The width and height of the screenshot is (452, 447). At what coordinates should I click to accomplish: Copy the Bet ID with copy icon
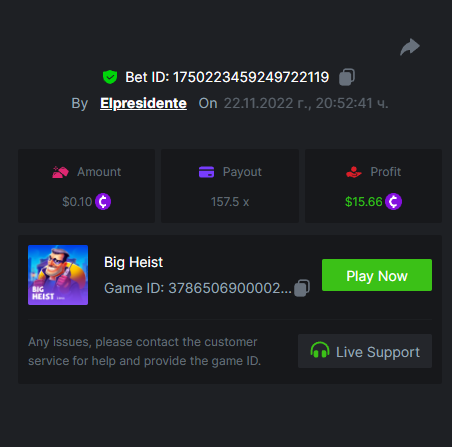pos(347,77)
